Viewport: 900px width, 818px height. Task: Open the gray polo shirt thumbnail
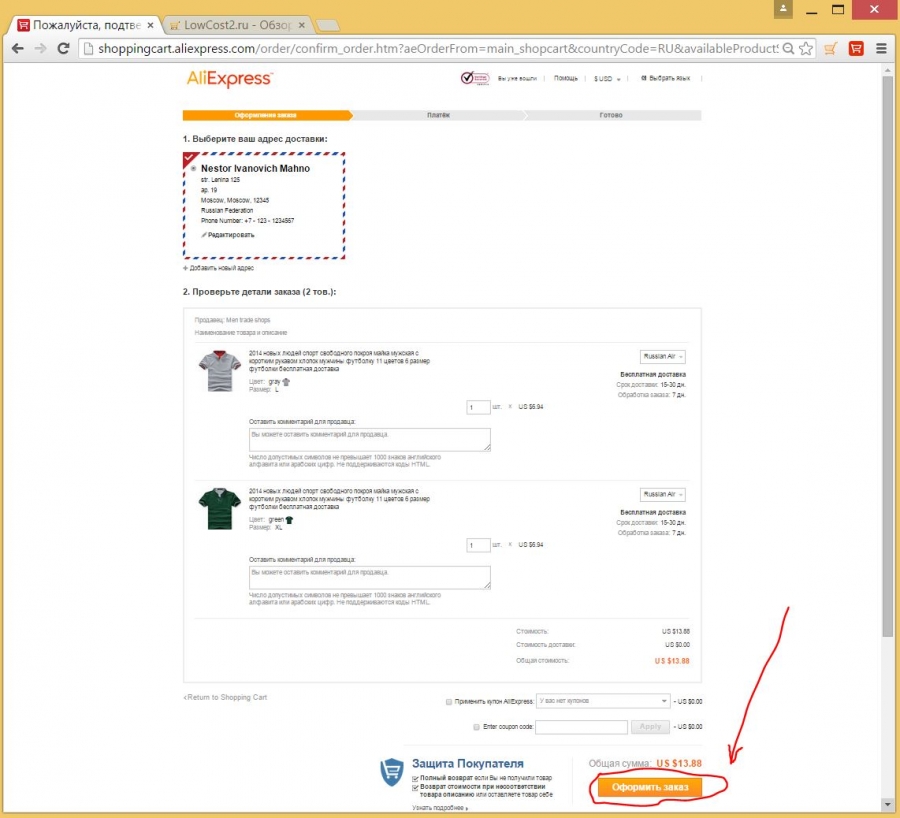(x=220, y=371)
